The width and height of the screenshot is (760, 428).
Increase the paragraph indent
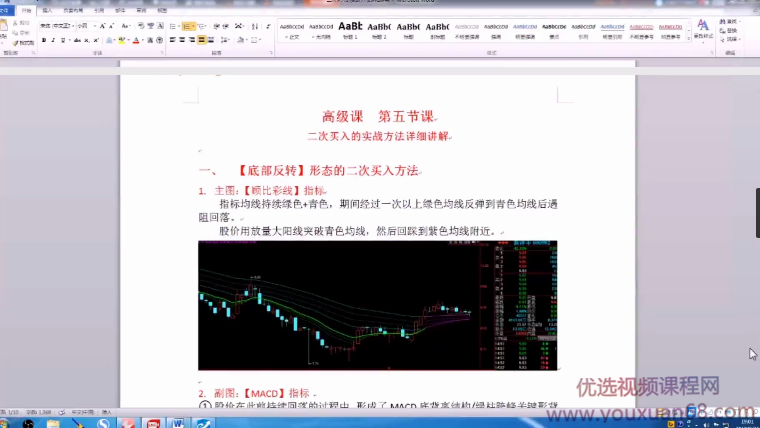(x=225, y=26)
